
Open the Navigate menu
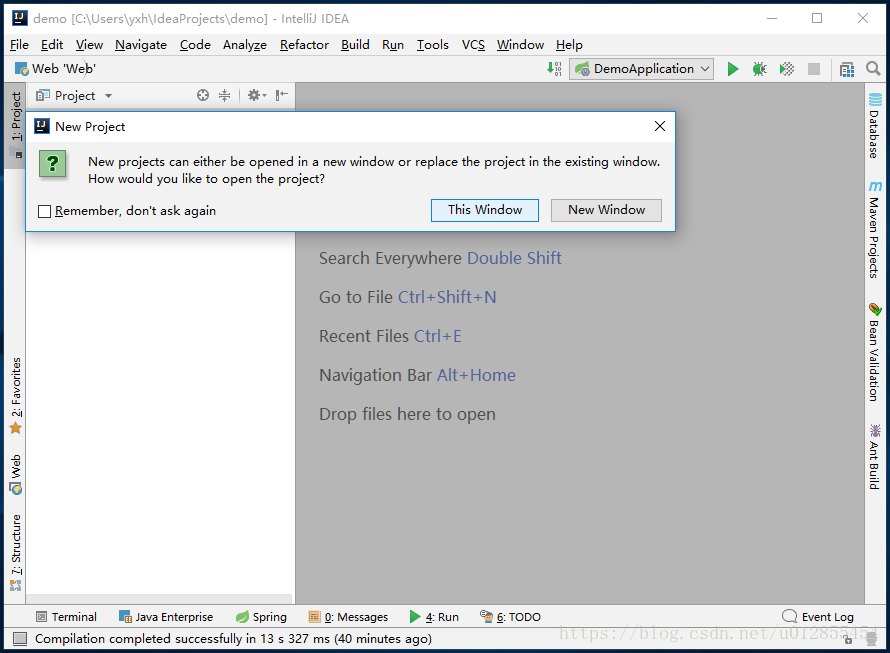141,45
